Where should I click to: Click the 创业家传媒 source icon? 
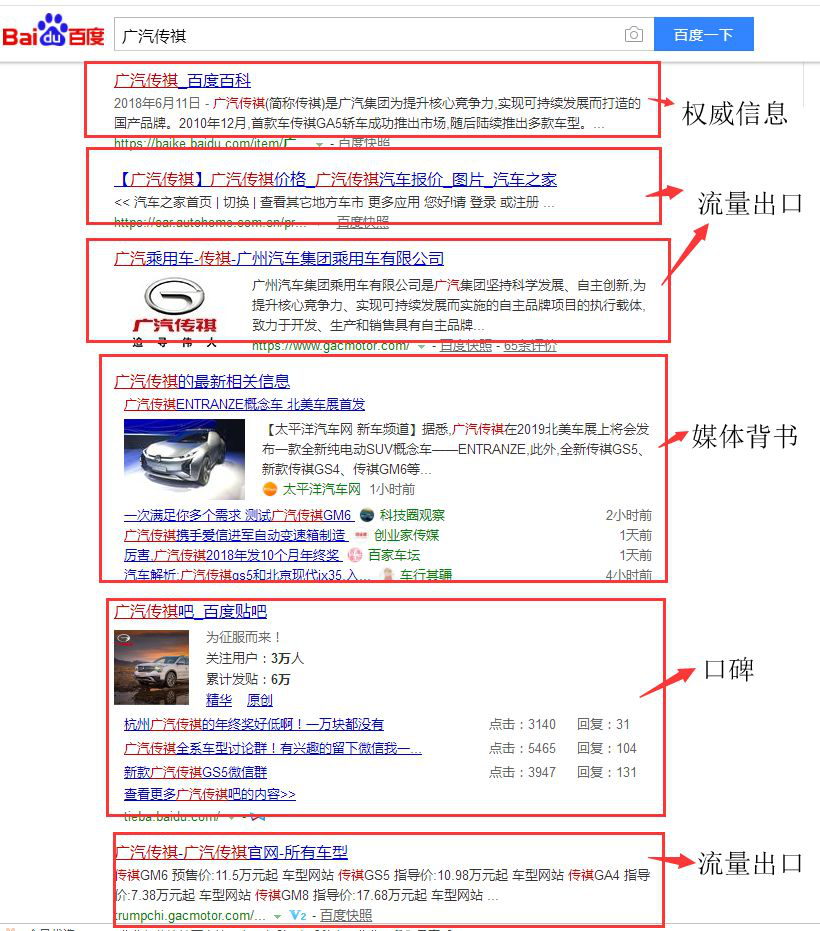[x=360, y=535]
